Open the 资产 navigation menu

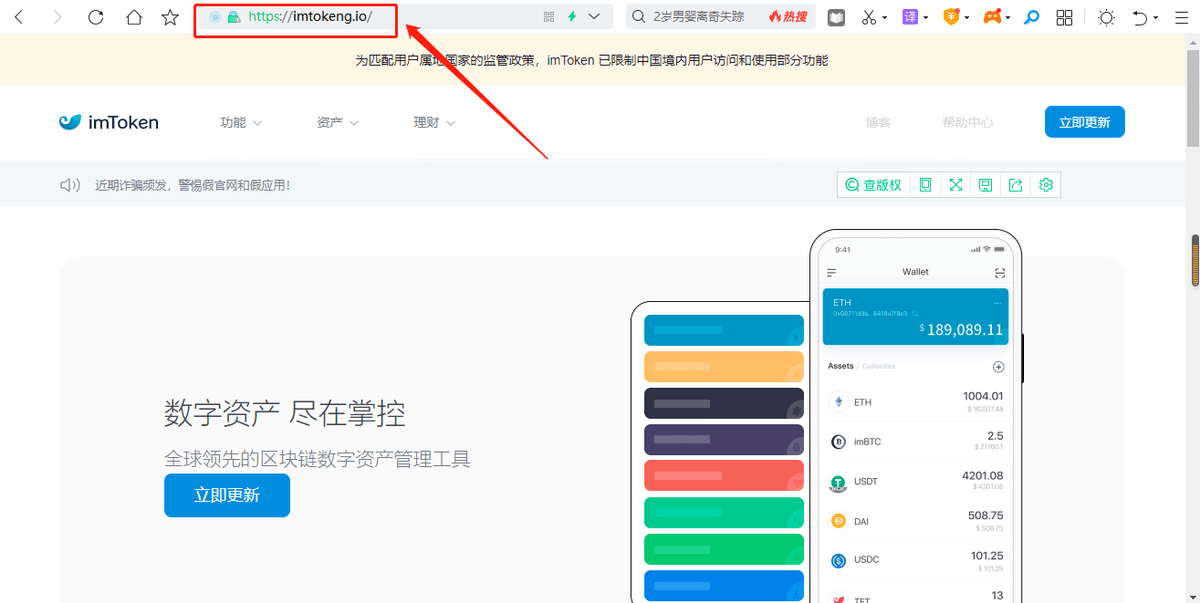click(338, 122)
